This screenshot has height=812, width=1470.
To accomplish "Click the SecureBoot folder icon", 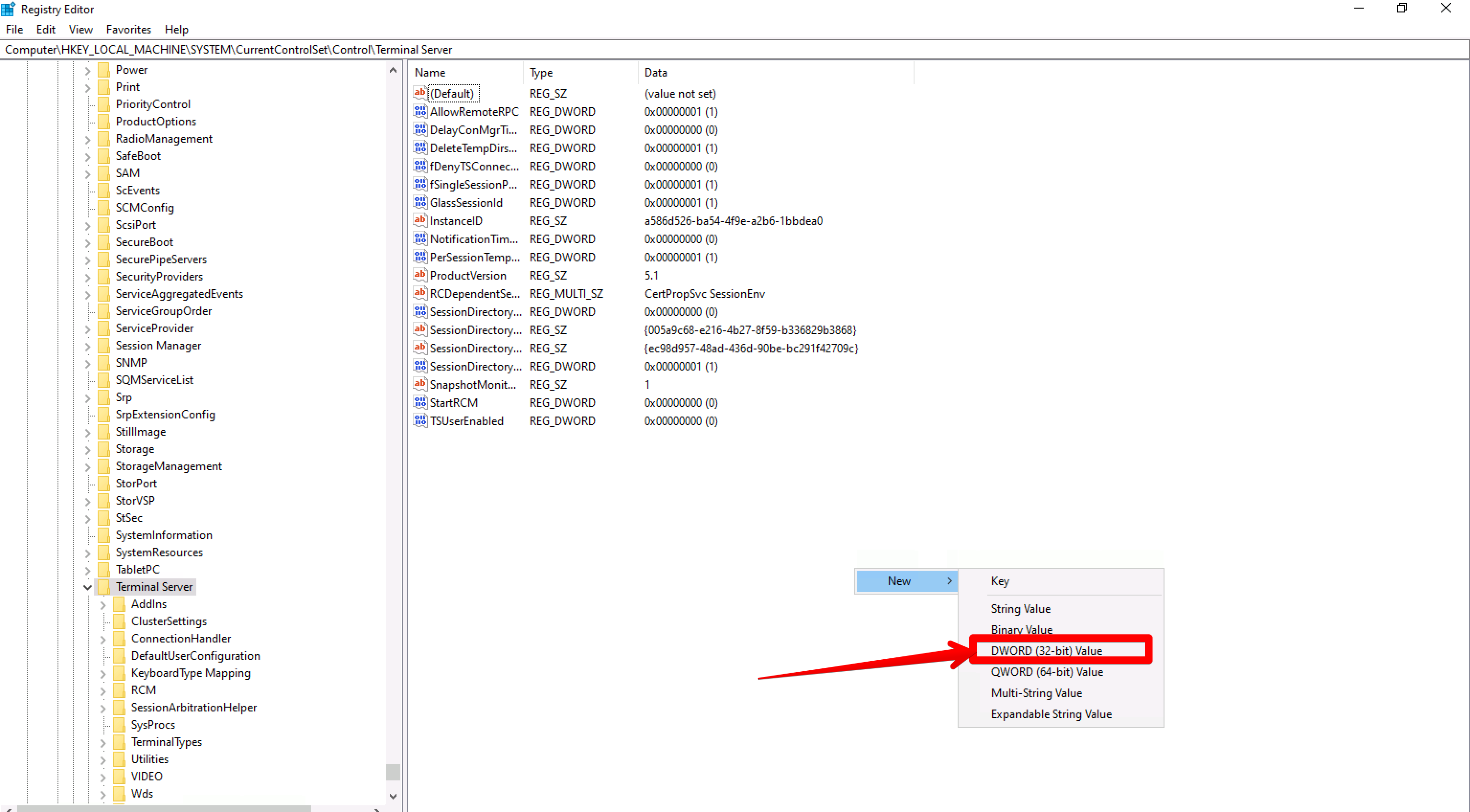I will click(x=104, y=242).
